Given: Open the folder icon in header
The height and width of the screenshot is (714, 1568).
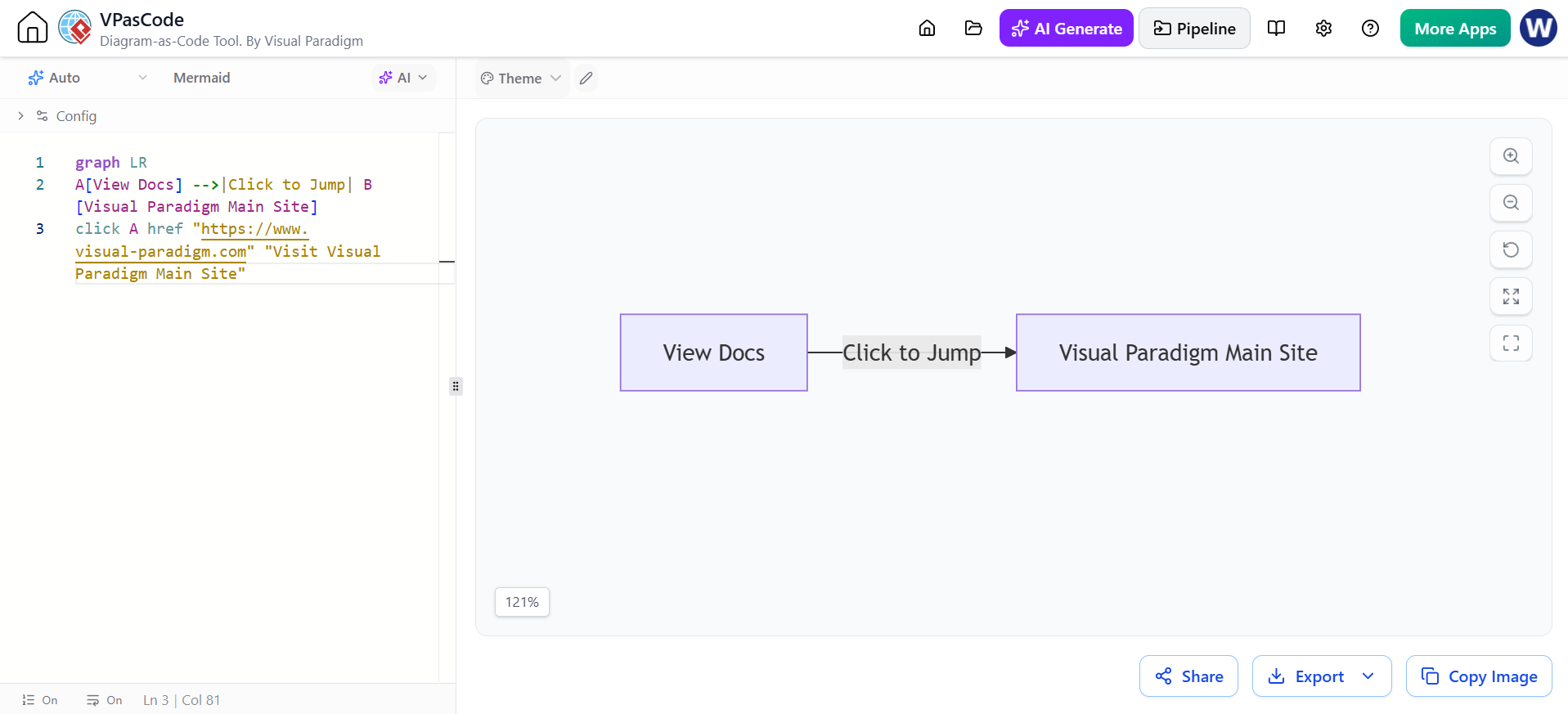Looking at the screenshot, I should tap(973, 29).
